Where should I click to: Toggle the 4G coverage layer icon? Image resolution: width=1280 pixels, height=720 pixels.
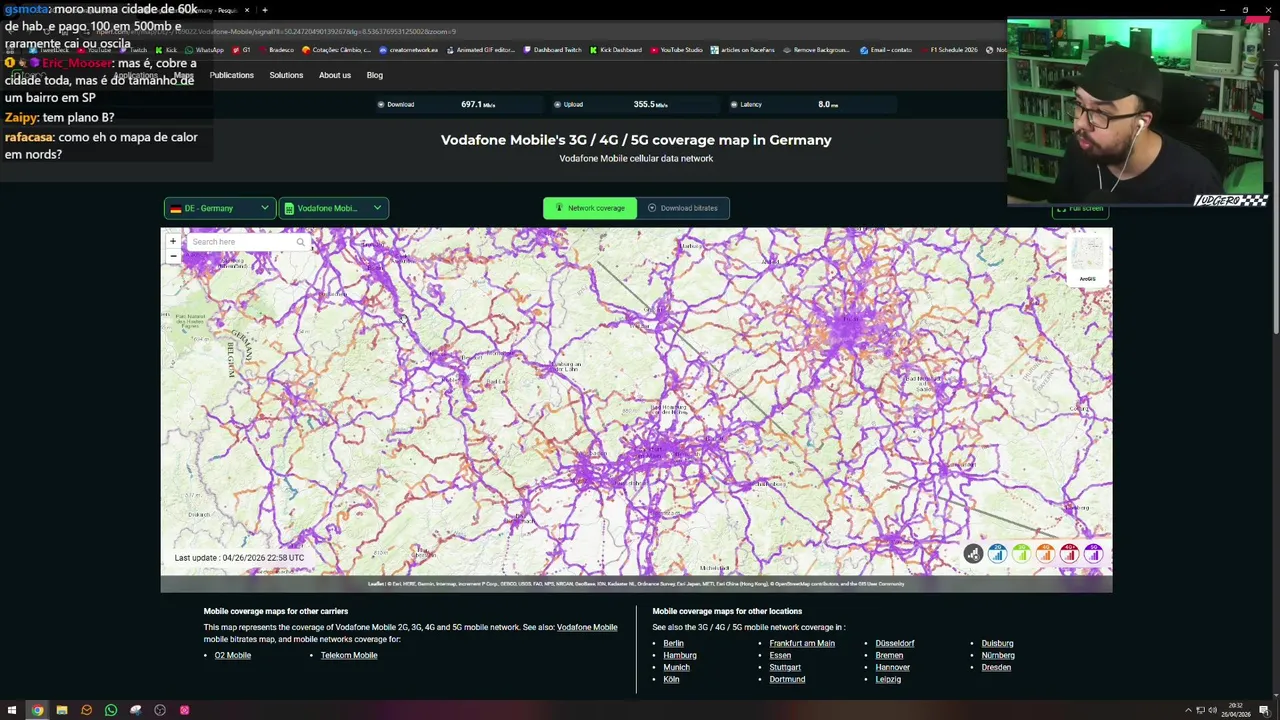click(1045, 554)
